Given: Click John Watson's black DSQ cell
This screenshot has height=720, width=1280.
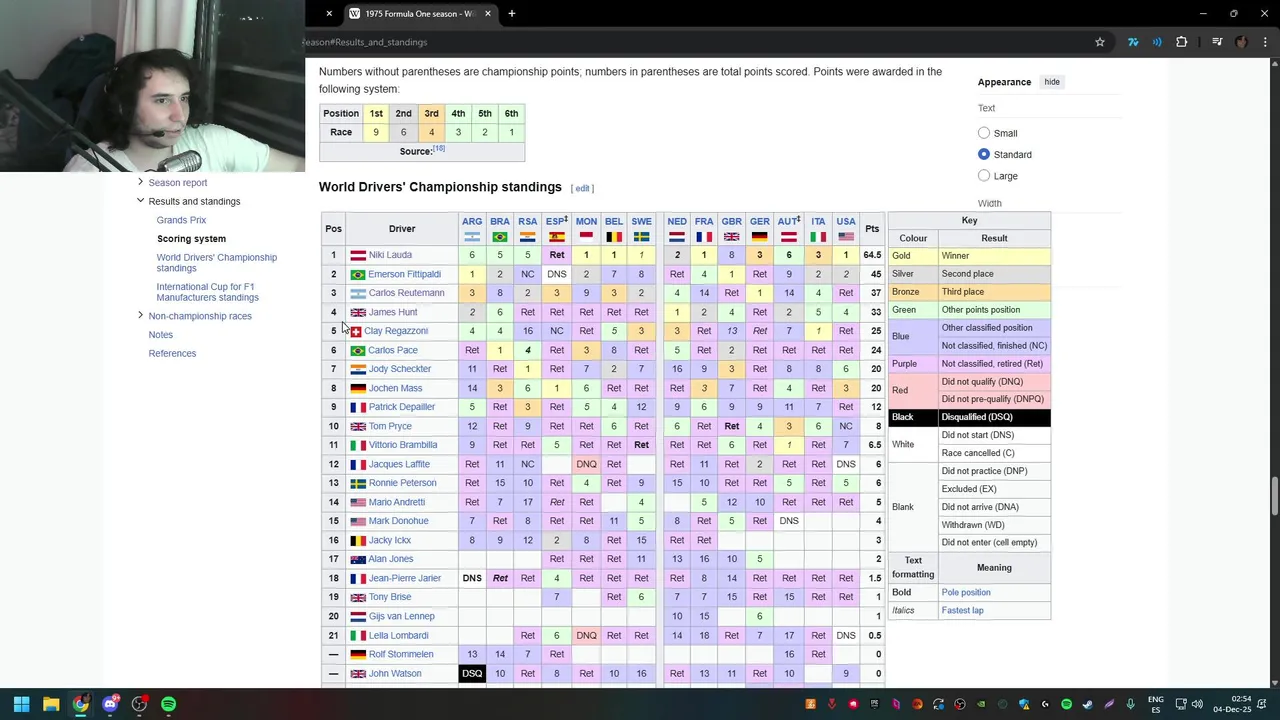Looking at the screenshot, I should pyautogui.click(x=472, y=674).
